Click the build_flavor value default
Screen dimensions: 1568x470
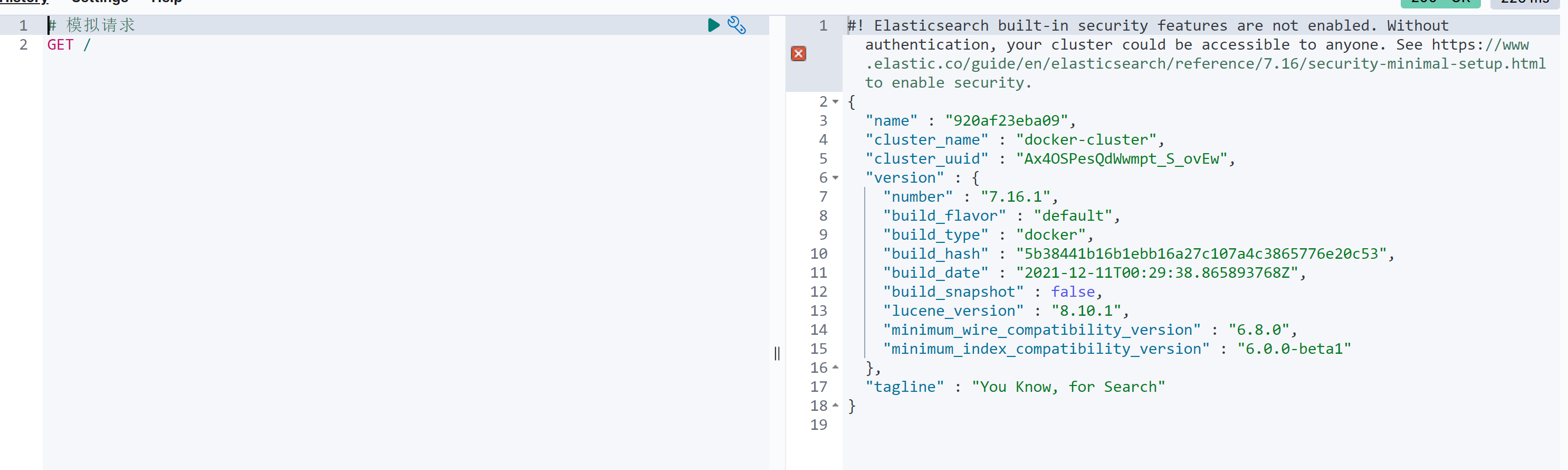[1073, 216]
